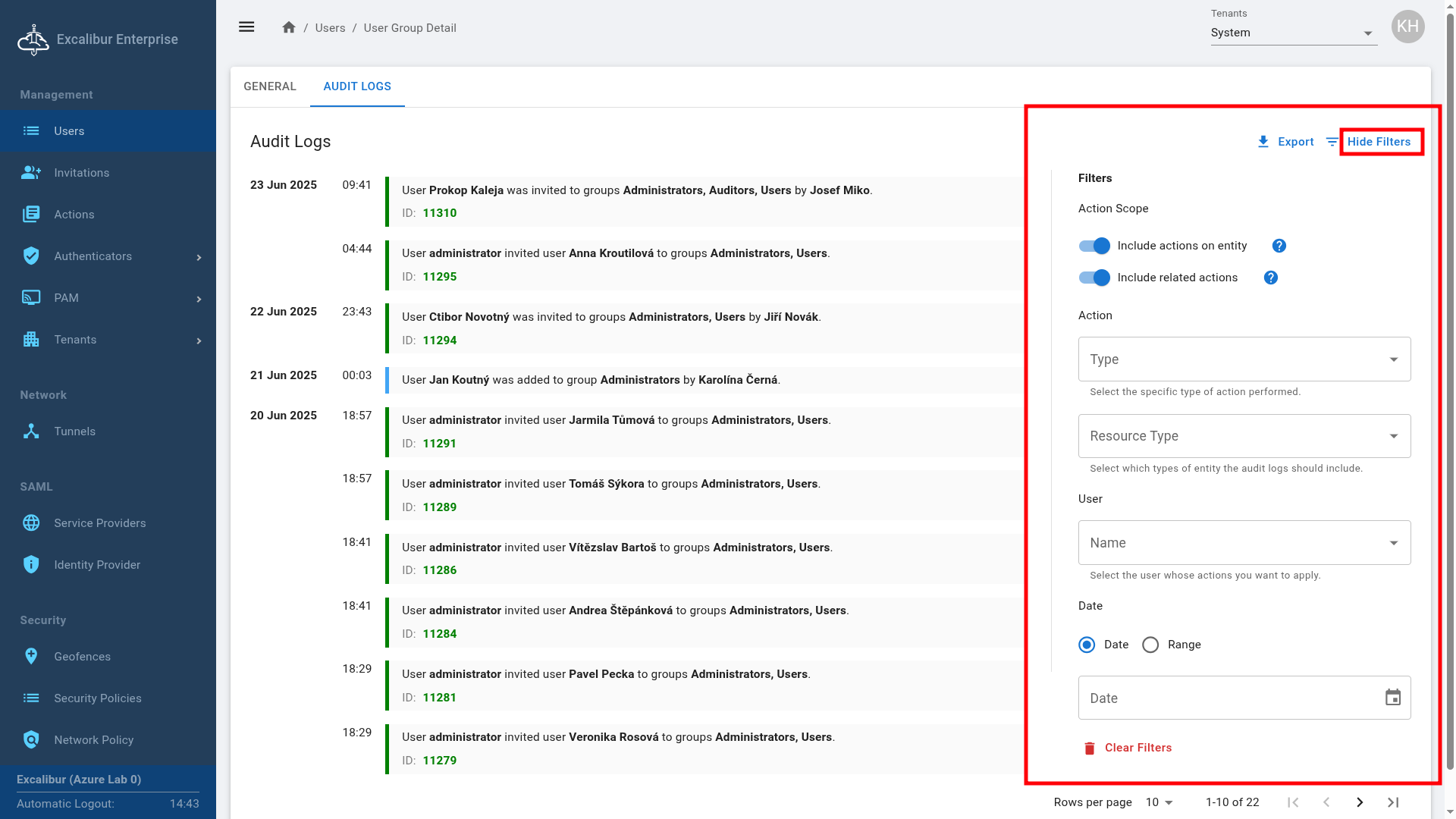Open Invitations in the sidebar
Image resolution: width=1456 pixels, height=819 pixels.
point(81,173)
